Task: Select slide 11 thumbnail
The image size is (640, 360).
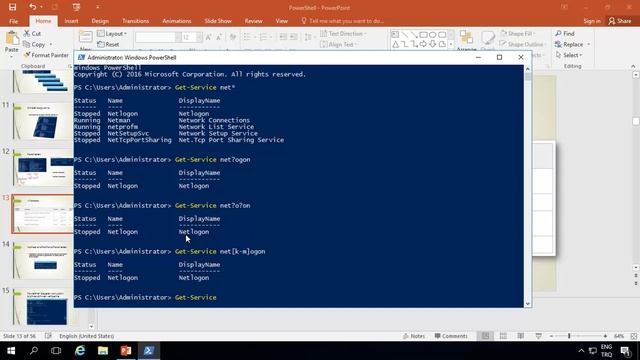Action: (x=42, y=121)
